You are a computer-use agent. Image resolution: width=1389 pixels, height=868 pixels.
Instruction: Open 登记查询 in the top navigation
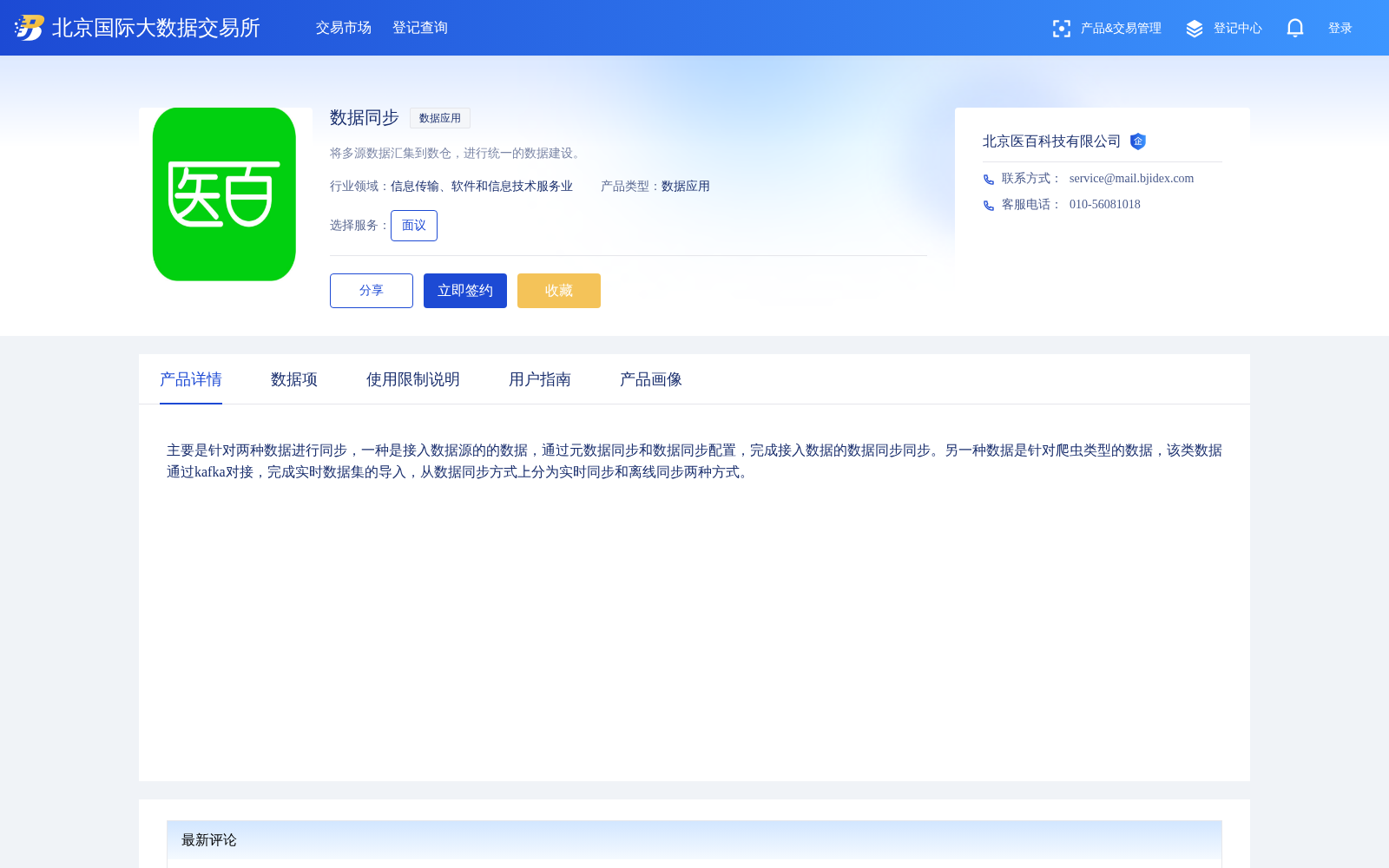click(x=420, y=28)
